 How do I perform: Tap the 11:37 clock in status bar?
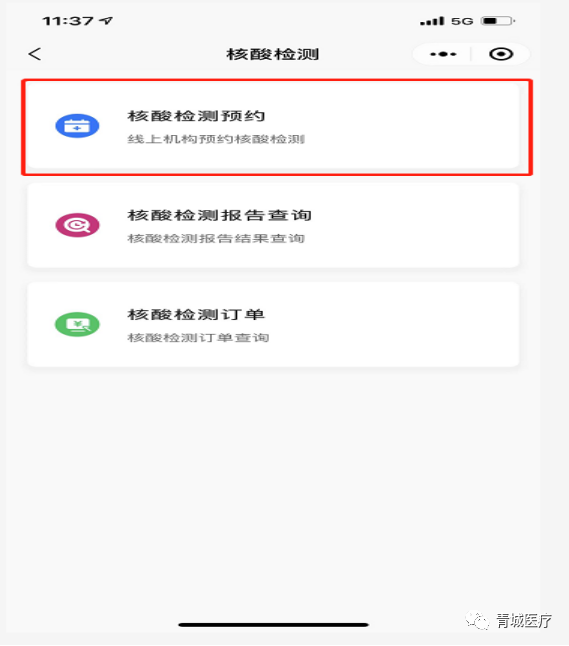click(68, 21)
